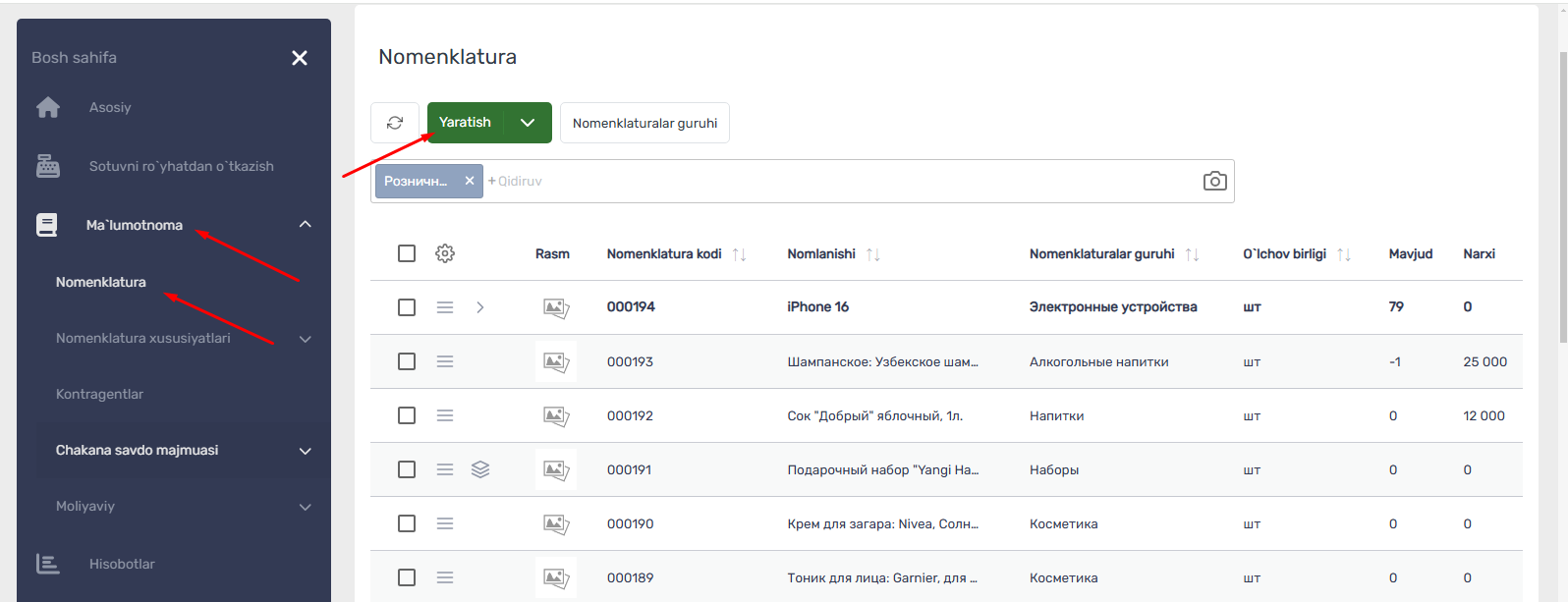Collapse the Ma`lumotnoma section chevron
The image size is (1568, 602).
[x=306, y=225]
